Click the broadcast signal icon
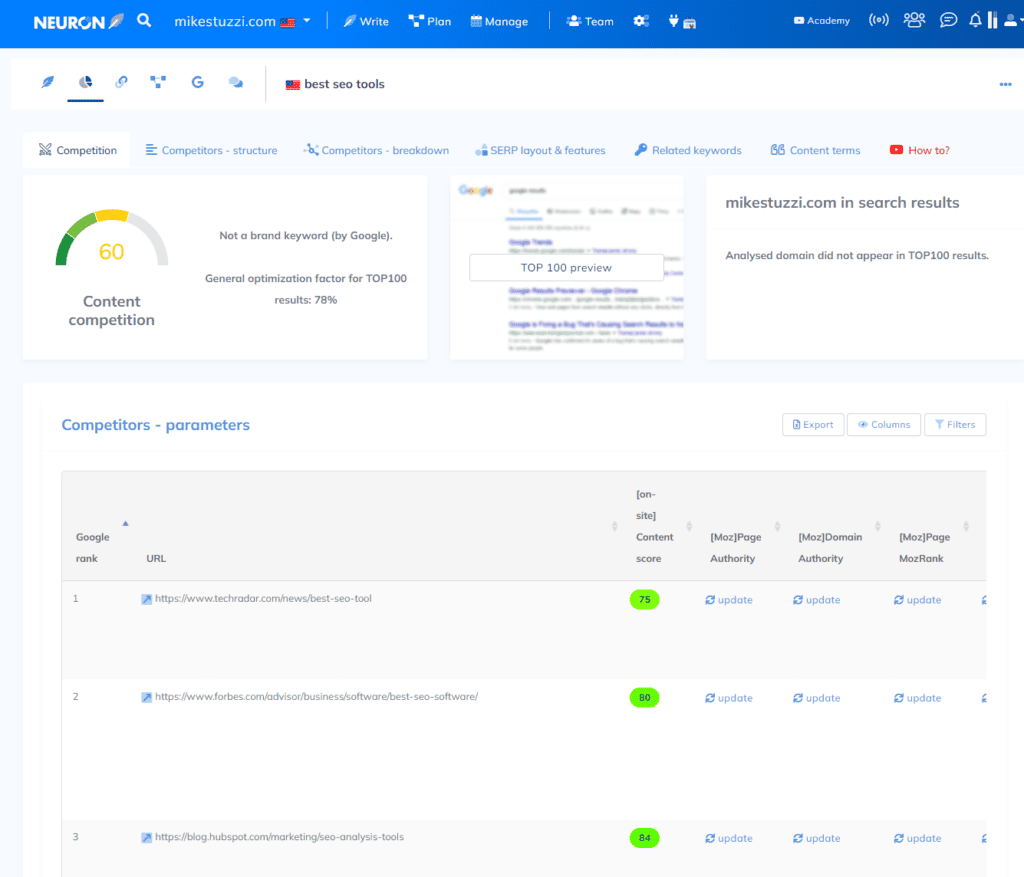 (879, 20)
